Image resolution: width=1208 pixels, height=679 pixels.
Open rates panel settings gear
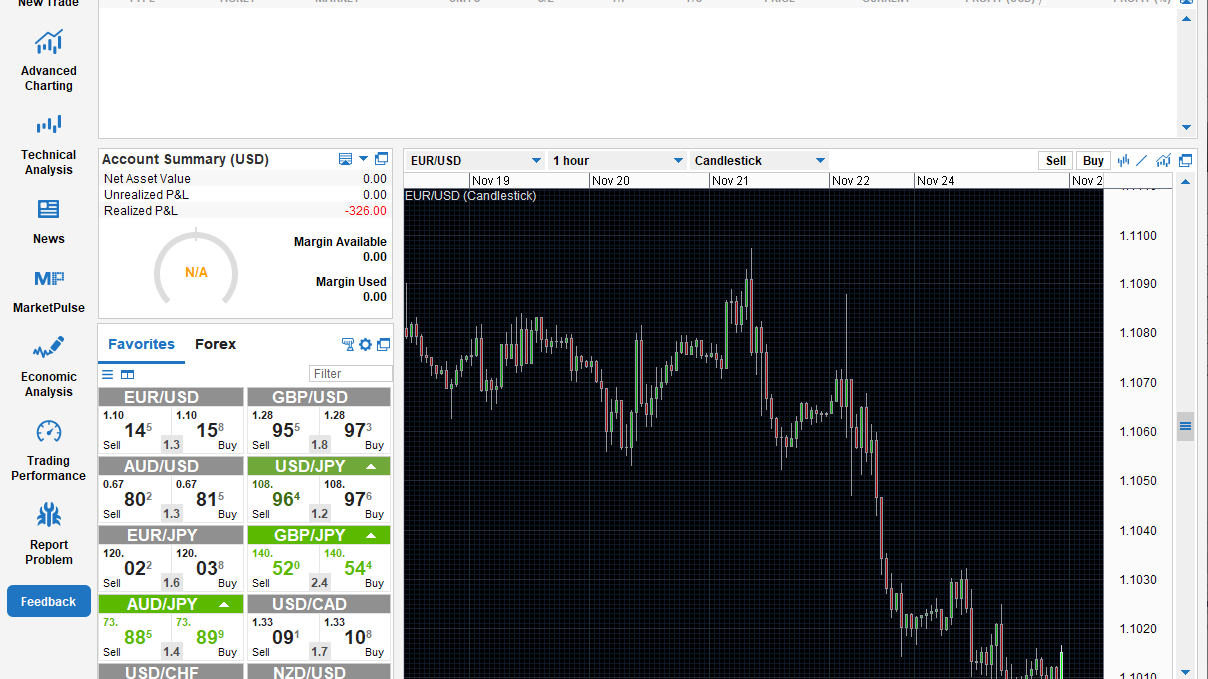[x=365, y=344]
